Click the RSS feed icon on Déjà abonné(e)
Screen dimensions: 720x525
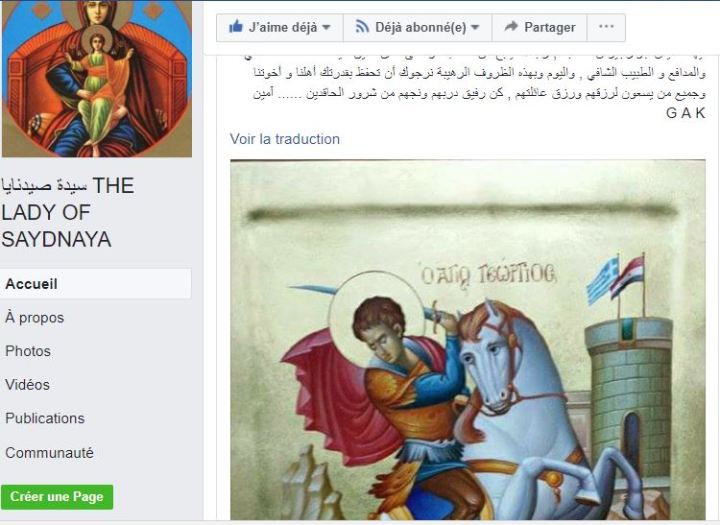(362, 27)
